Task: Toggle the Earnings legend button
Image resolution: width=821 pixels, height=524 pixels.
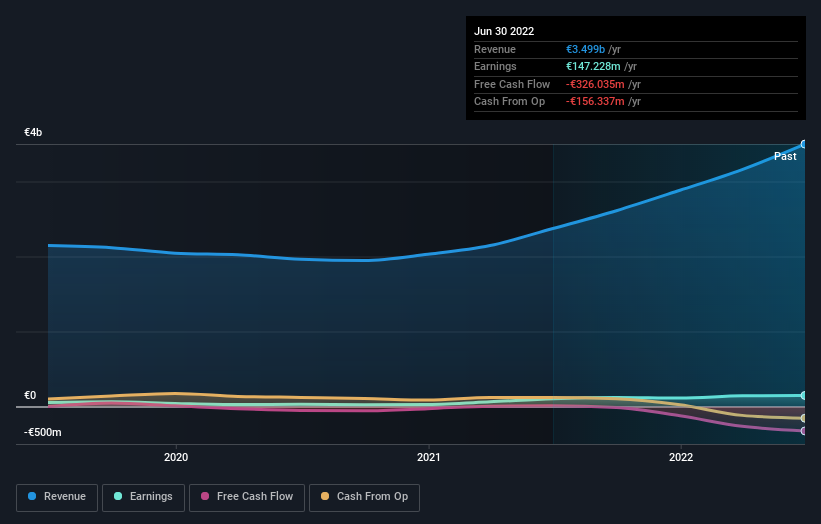Action: point(143,497)
